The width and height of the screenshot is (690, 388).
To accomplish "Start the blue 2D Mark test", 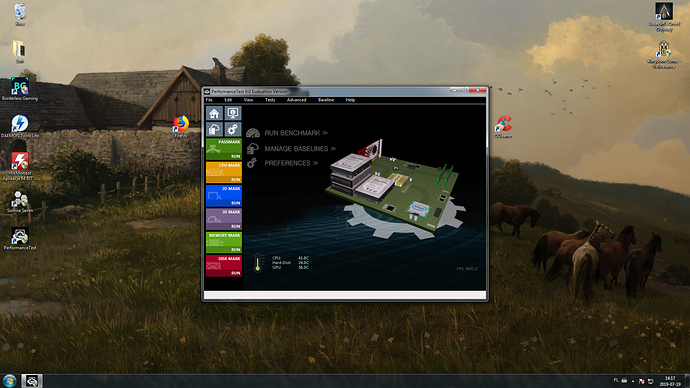I will (224, 196).
